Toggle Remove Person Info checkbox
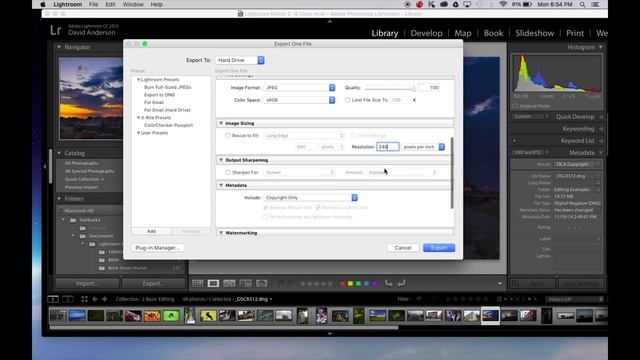640x360 pixels. click(x=266, y=208)
